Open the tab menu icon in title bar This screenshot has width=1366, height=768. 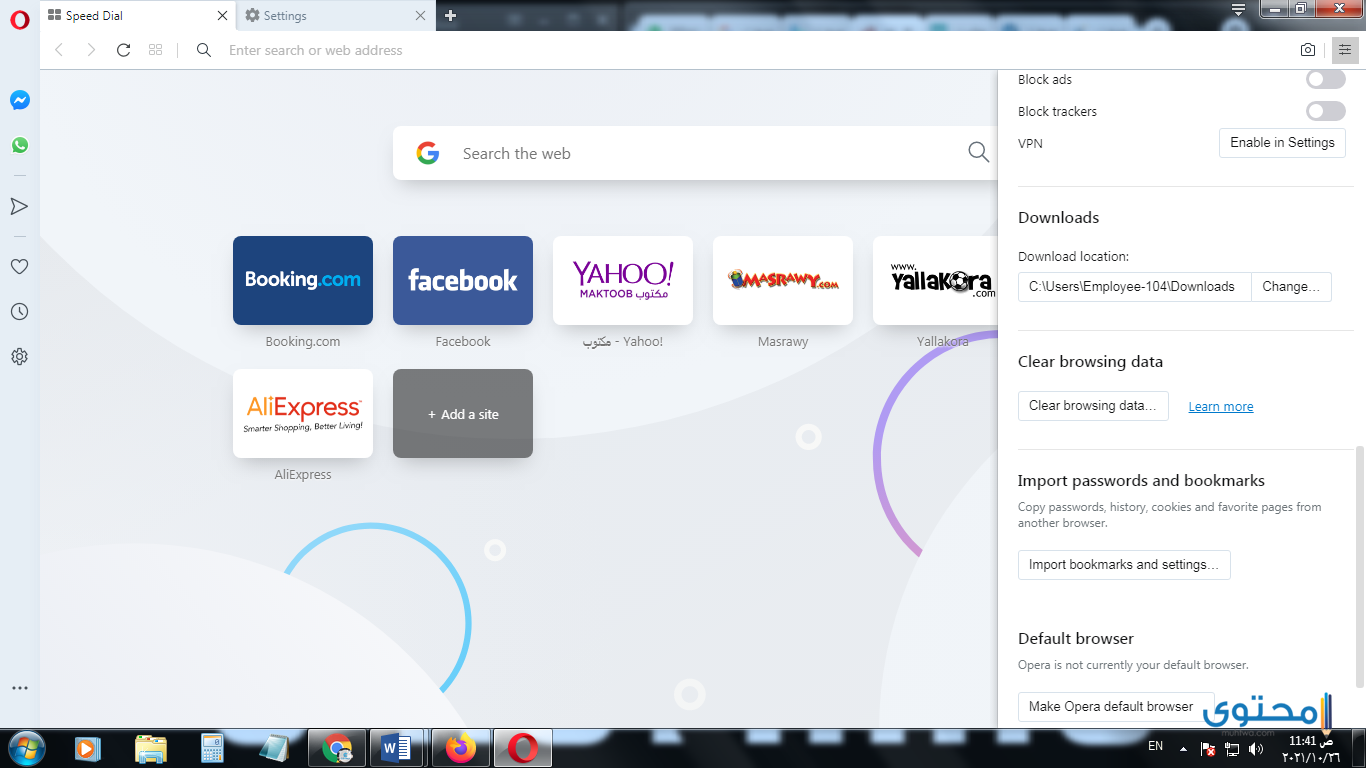coord(1239,10)
